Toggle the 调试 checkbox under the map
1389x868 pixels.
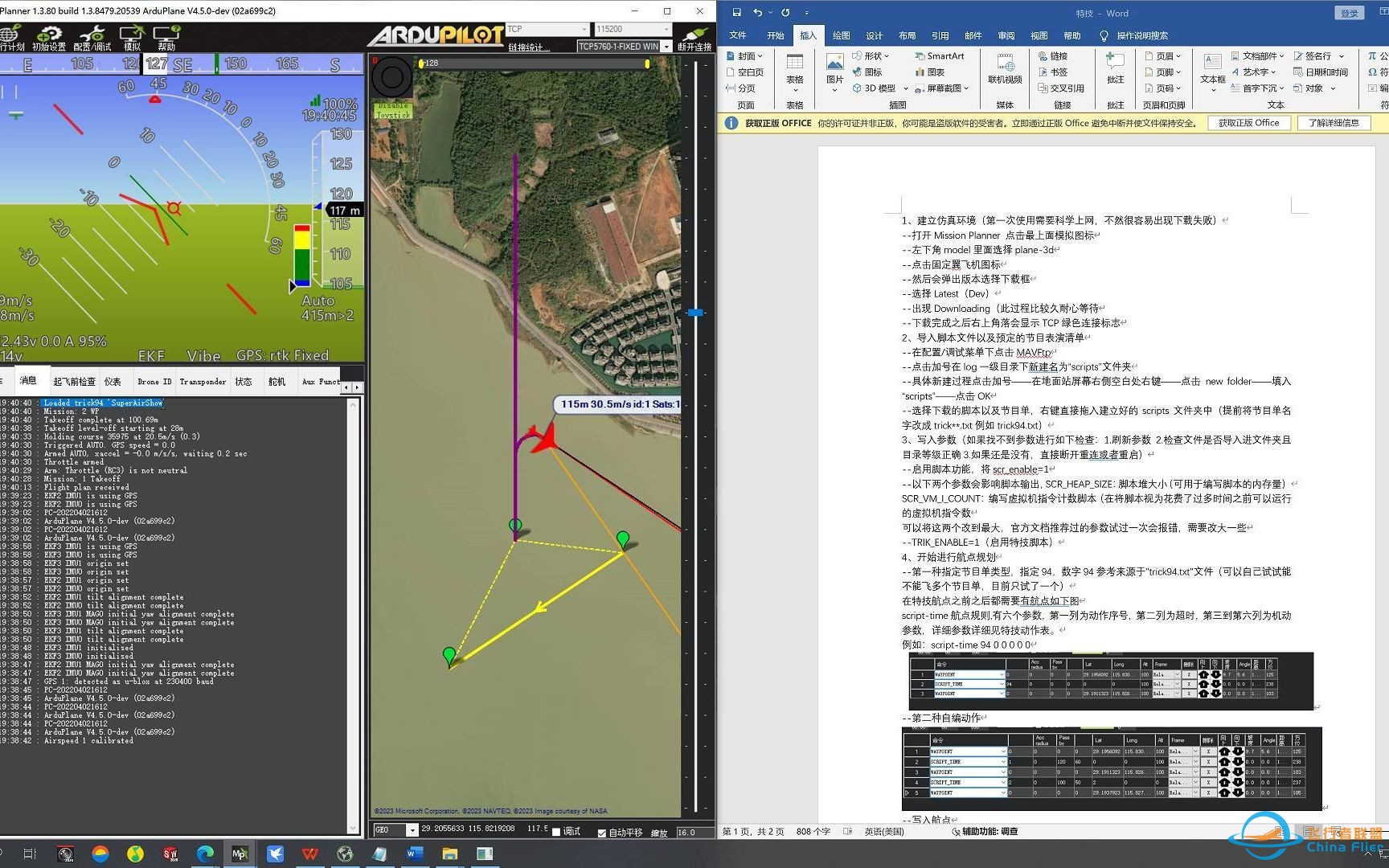pos(556,832)
